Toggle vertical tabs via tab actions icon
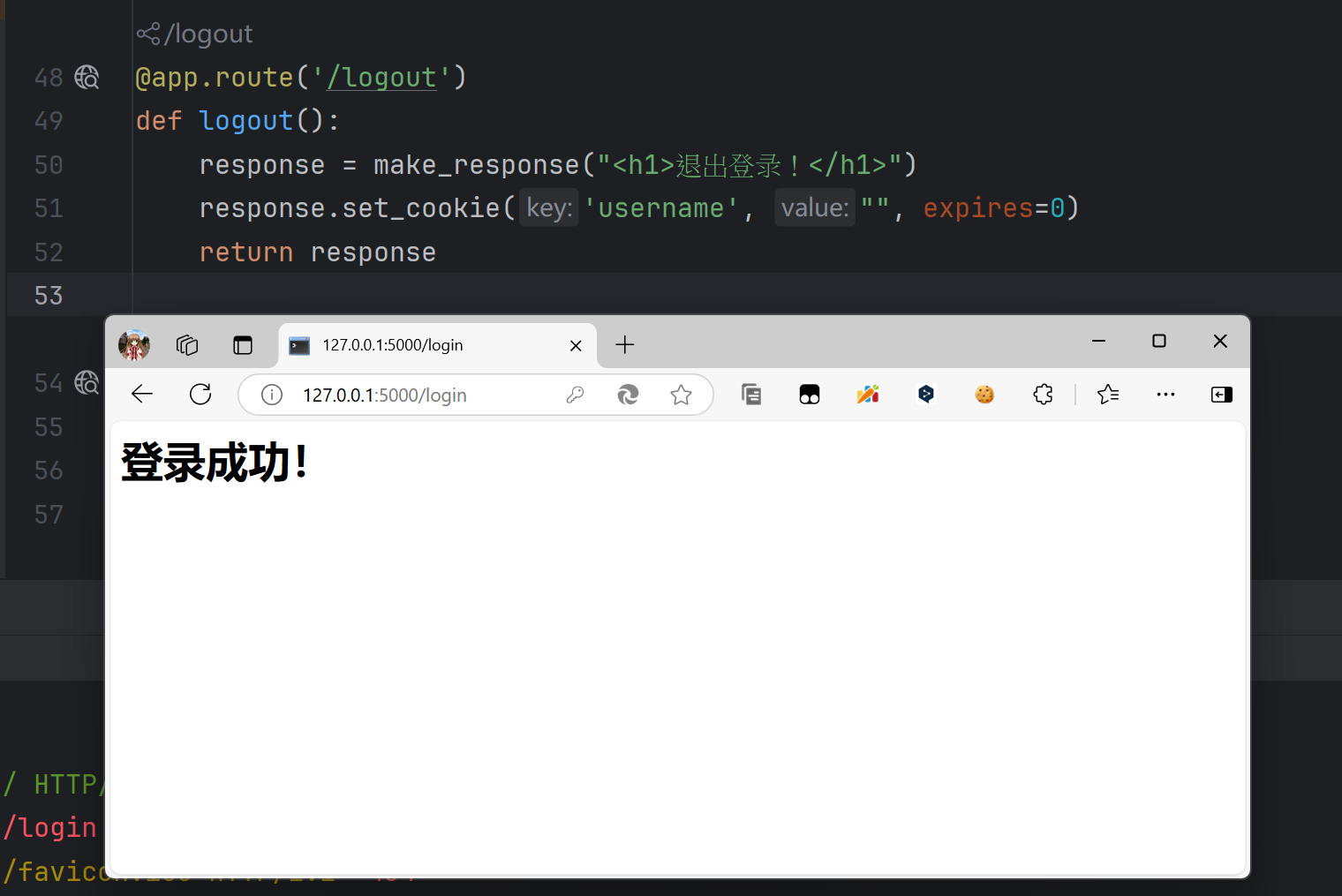Viewport: 1342px width, 896px height. pos(243,345)
